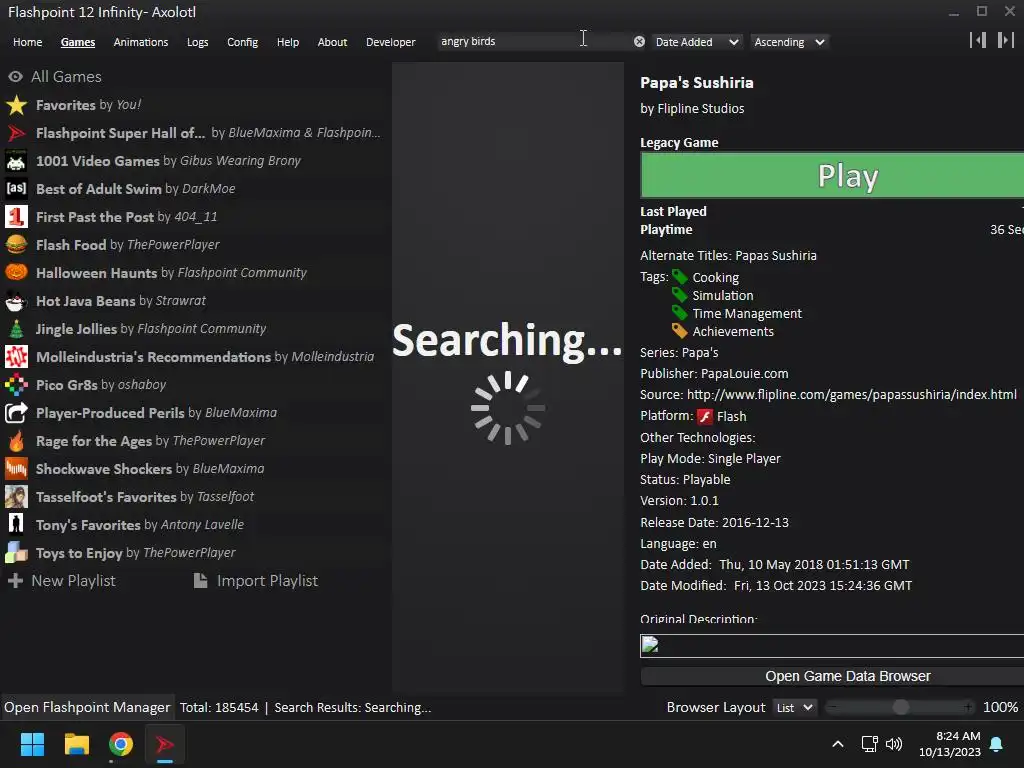Open Google Chrome from taskbar
This screenshot has width=1024, height=768.
coord(121,744)
